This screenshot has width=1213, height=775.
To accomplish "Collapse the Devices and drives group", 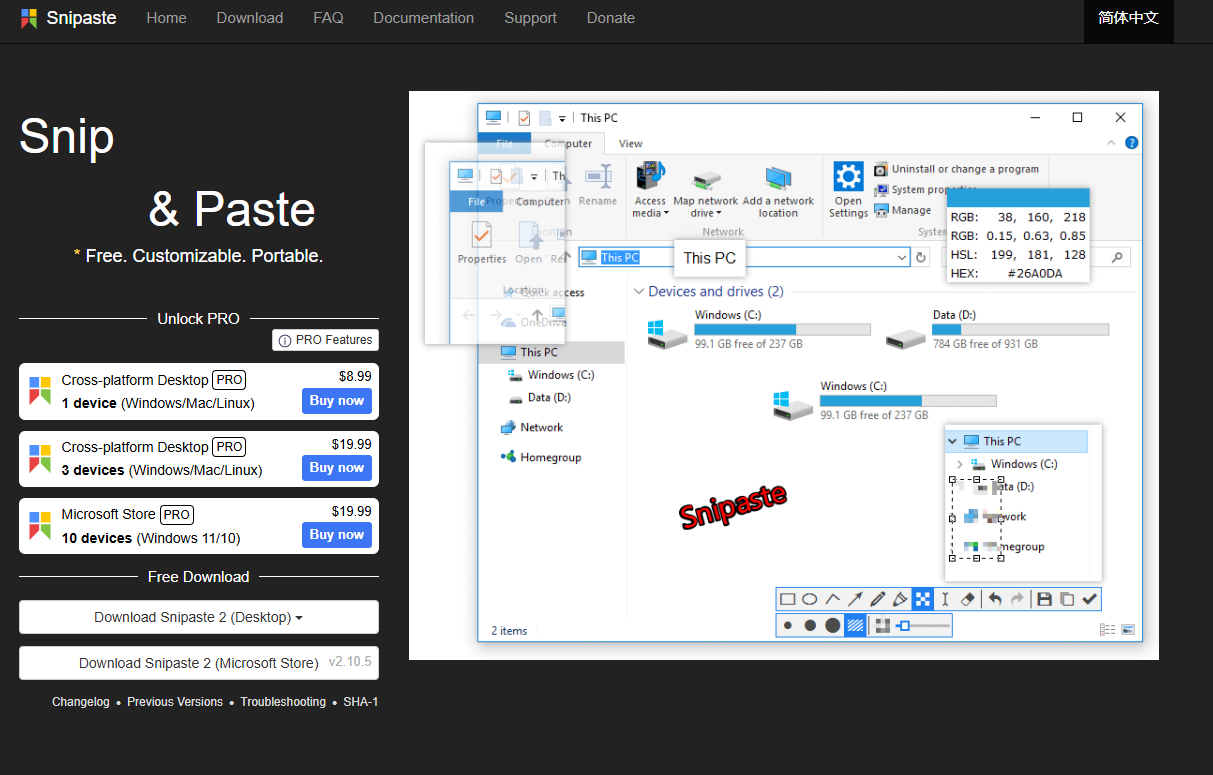I will 638,292.
